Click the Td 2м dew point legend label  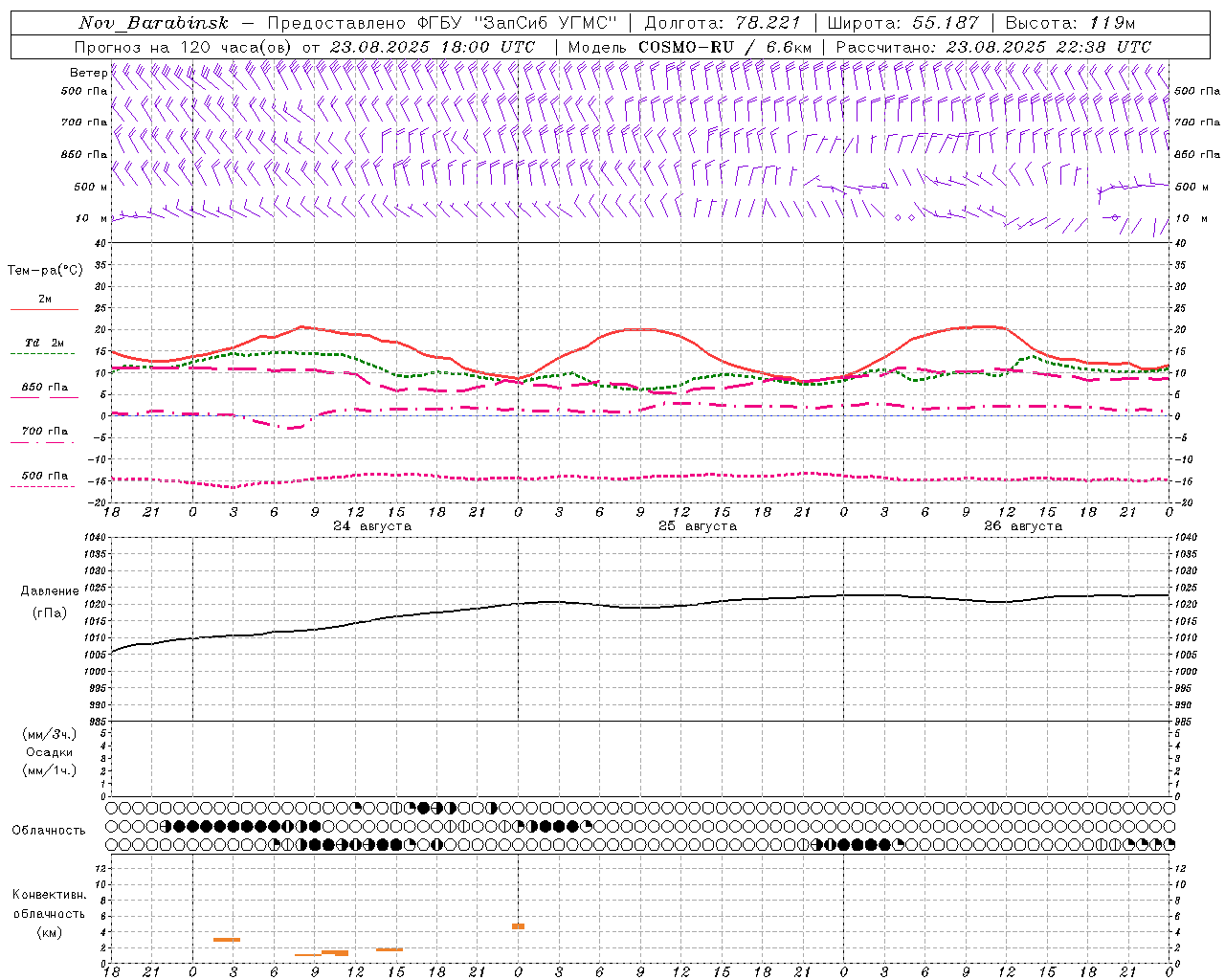(44, 343)
